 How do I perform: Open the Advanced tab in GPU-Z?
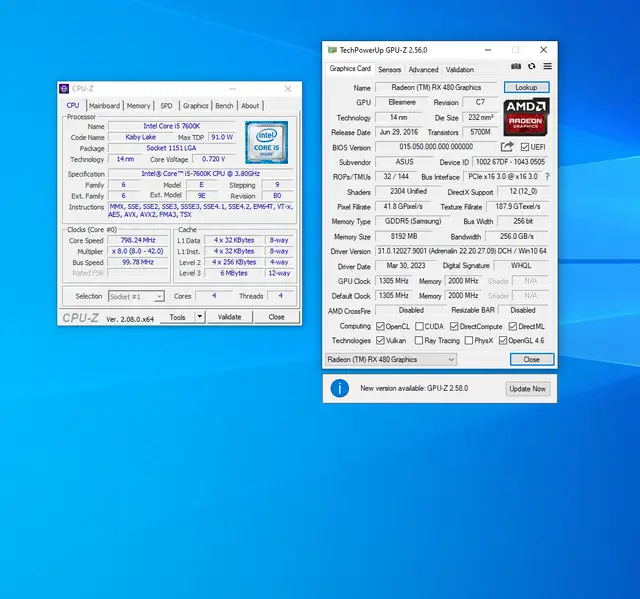pyautogui.click(x=423, y=69)
